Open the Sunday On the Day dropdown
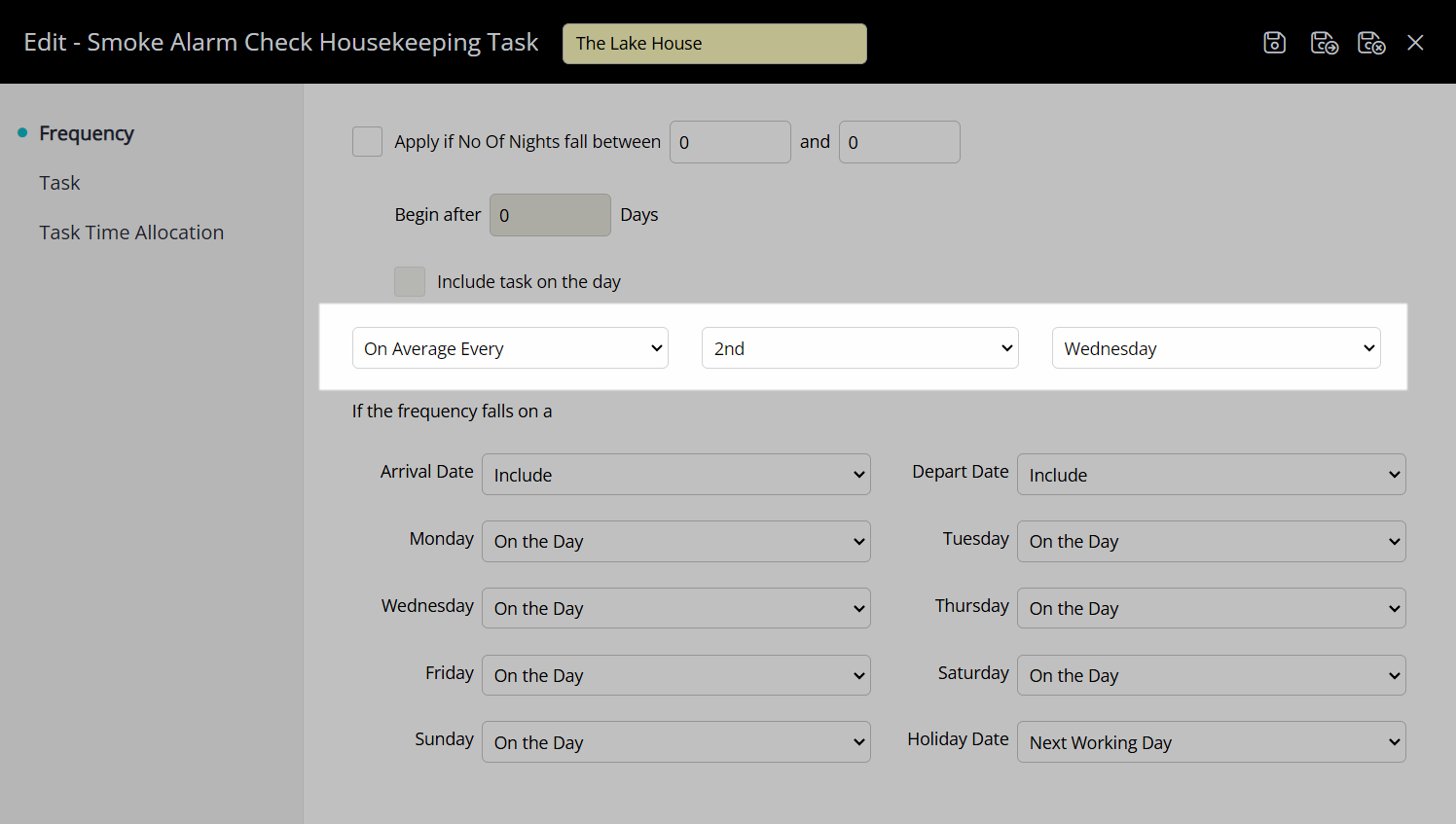The height and width of the screenshot is (824, 1456). point(675,742)
